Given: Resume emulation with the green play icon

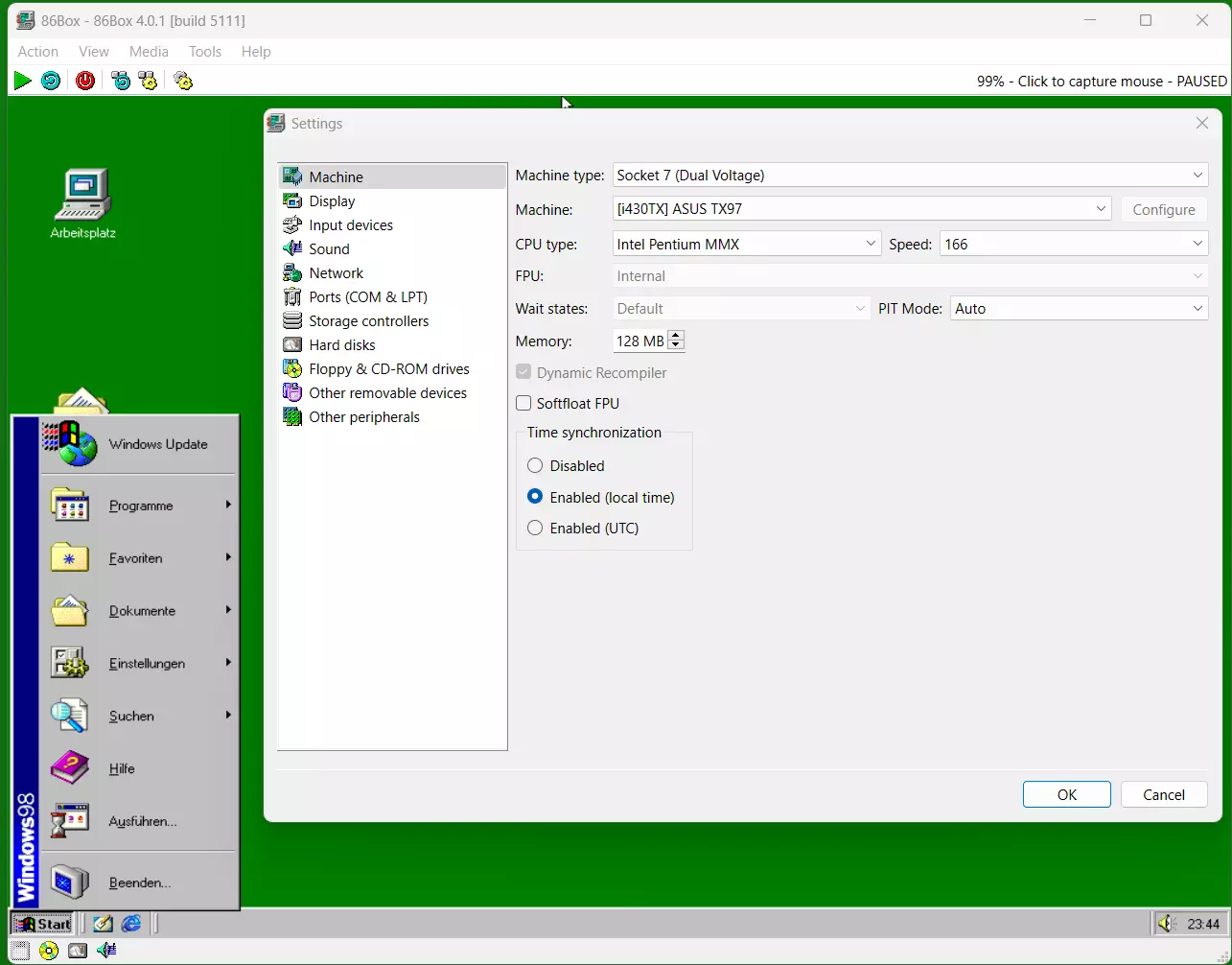Looking at the screenshot, I should tap(22, 81).
